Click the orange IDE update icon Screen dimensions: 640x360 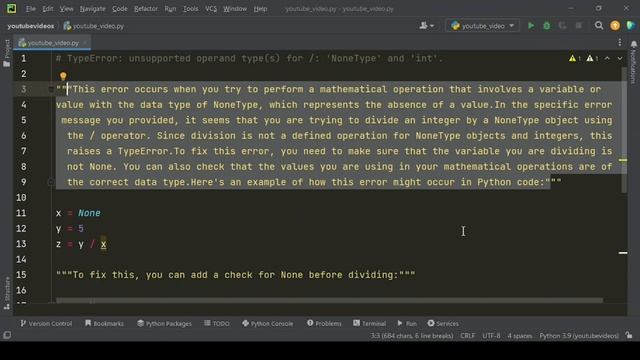615,26
